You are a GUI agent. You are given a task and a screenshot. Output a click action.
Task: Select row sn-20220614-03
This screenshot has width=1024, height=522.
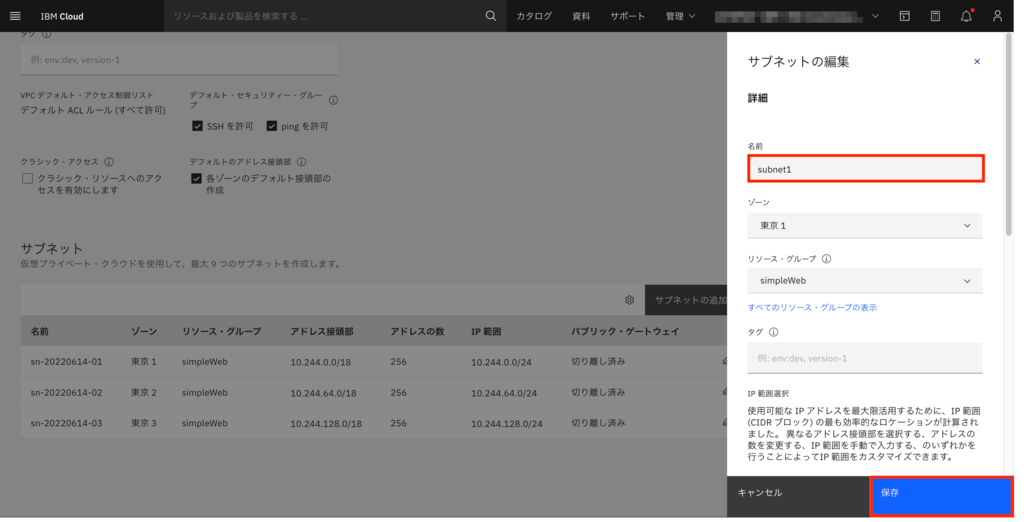point(374,423)
